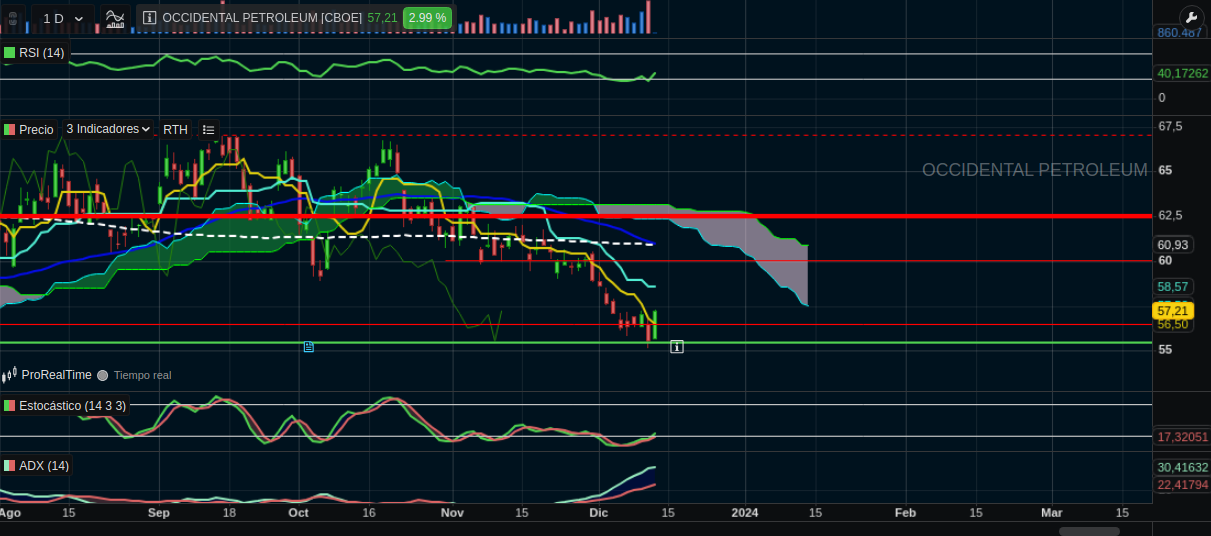Click the 22,41794 ADX value label
The image size is (1211, 536).
(x=1182, y=485)
